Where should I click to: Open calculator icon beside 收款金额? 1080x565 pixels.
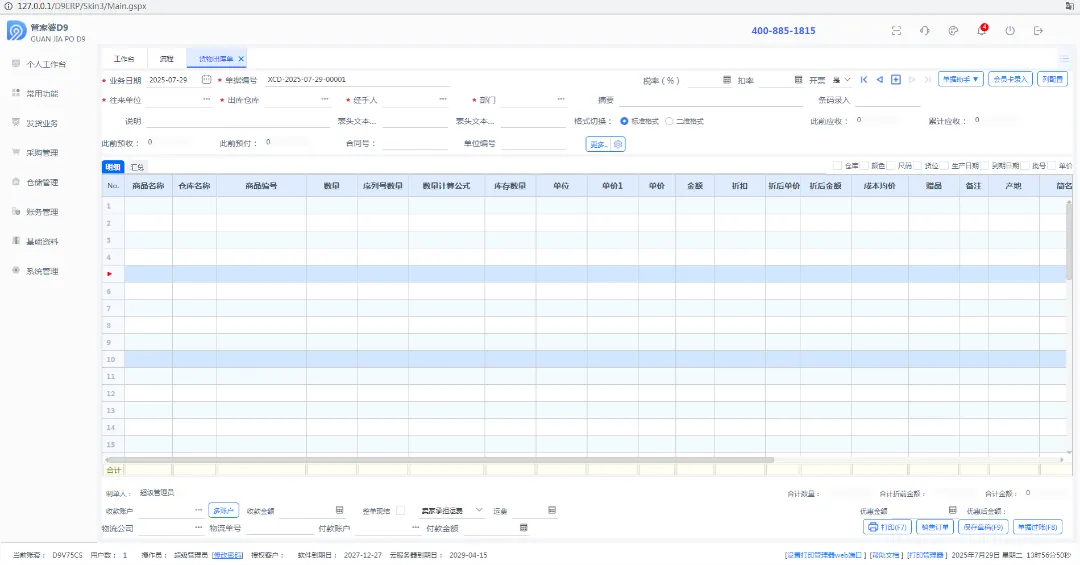pyautogui.click(x=339, y=511)
